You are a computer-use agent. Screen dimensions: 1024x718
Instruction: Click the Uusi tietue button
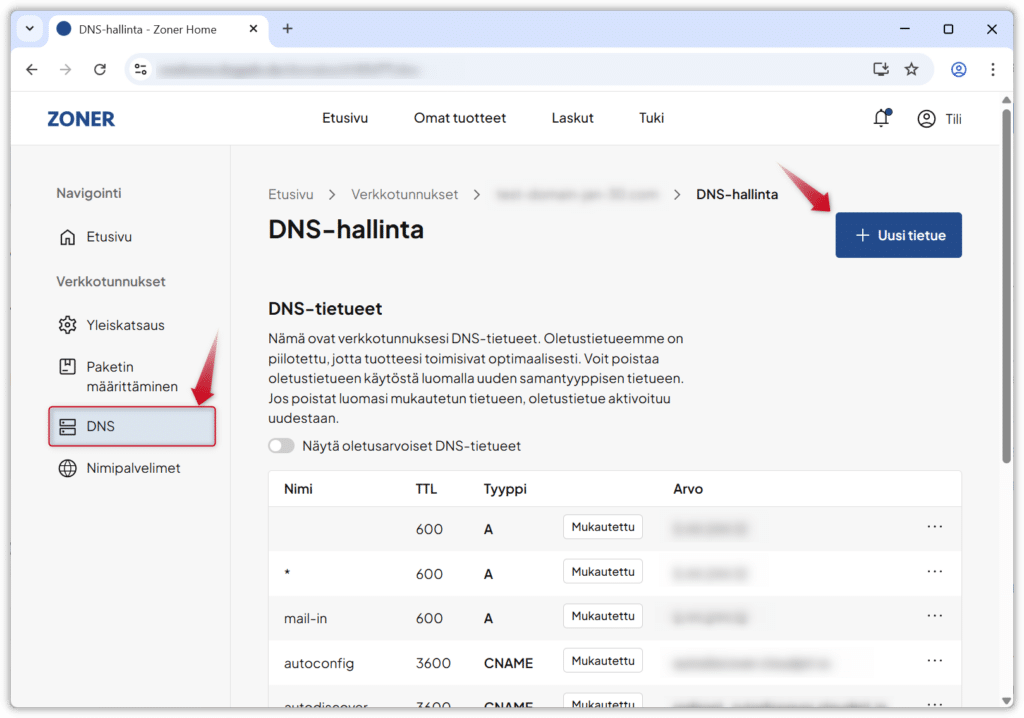coord(898,235)
